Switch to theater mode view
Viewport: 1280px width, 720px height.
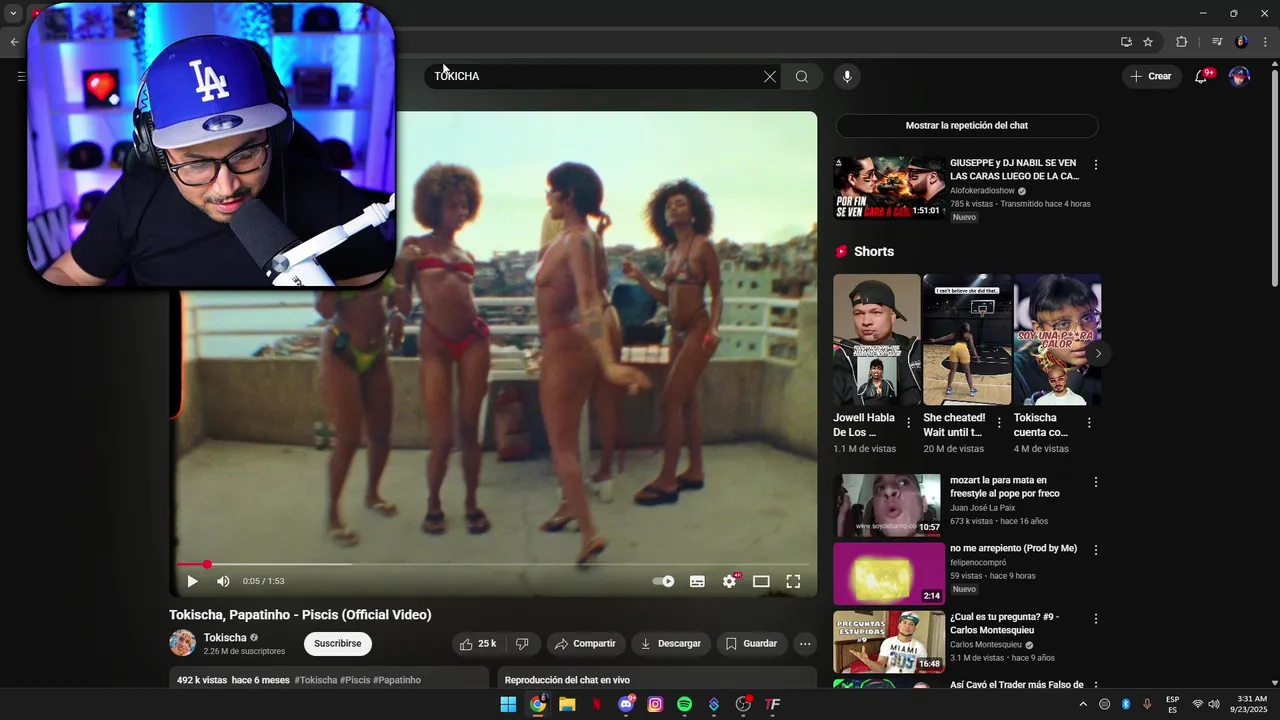click(x=761, y=581)
